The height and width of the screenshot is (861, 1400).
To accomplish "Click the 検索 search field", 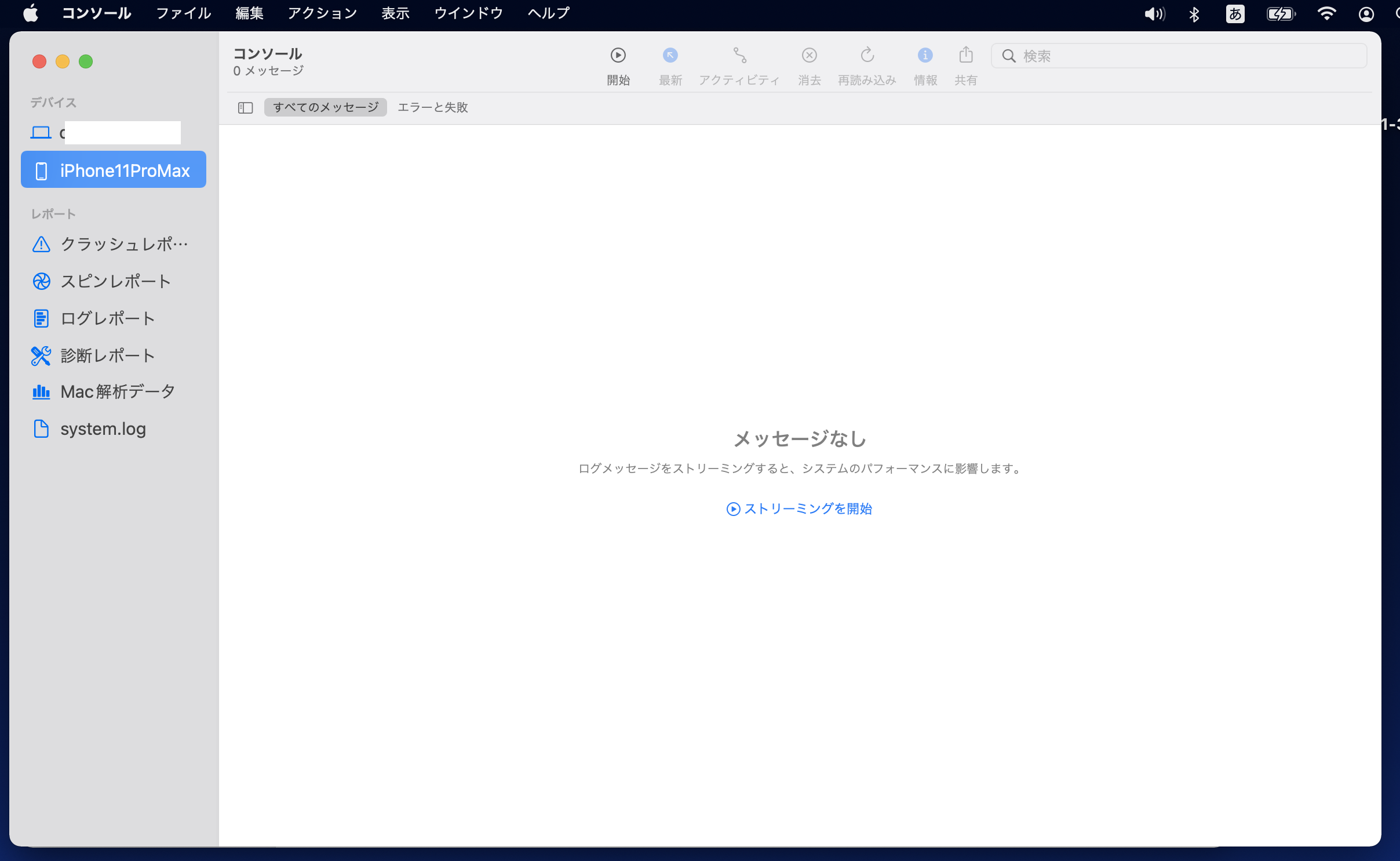I will (x=1188, y=56).
